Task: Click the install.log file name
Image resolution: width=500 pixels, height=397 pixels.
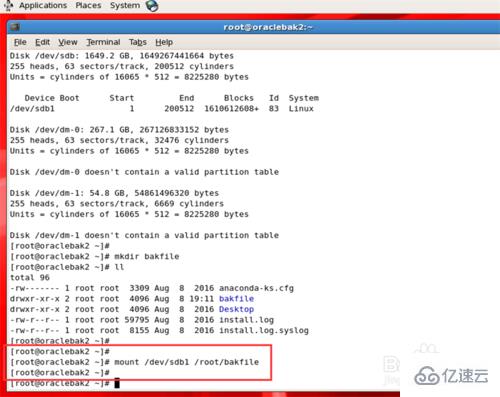Action: click(x=246, y=320)
